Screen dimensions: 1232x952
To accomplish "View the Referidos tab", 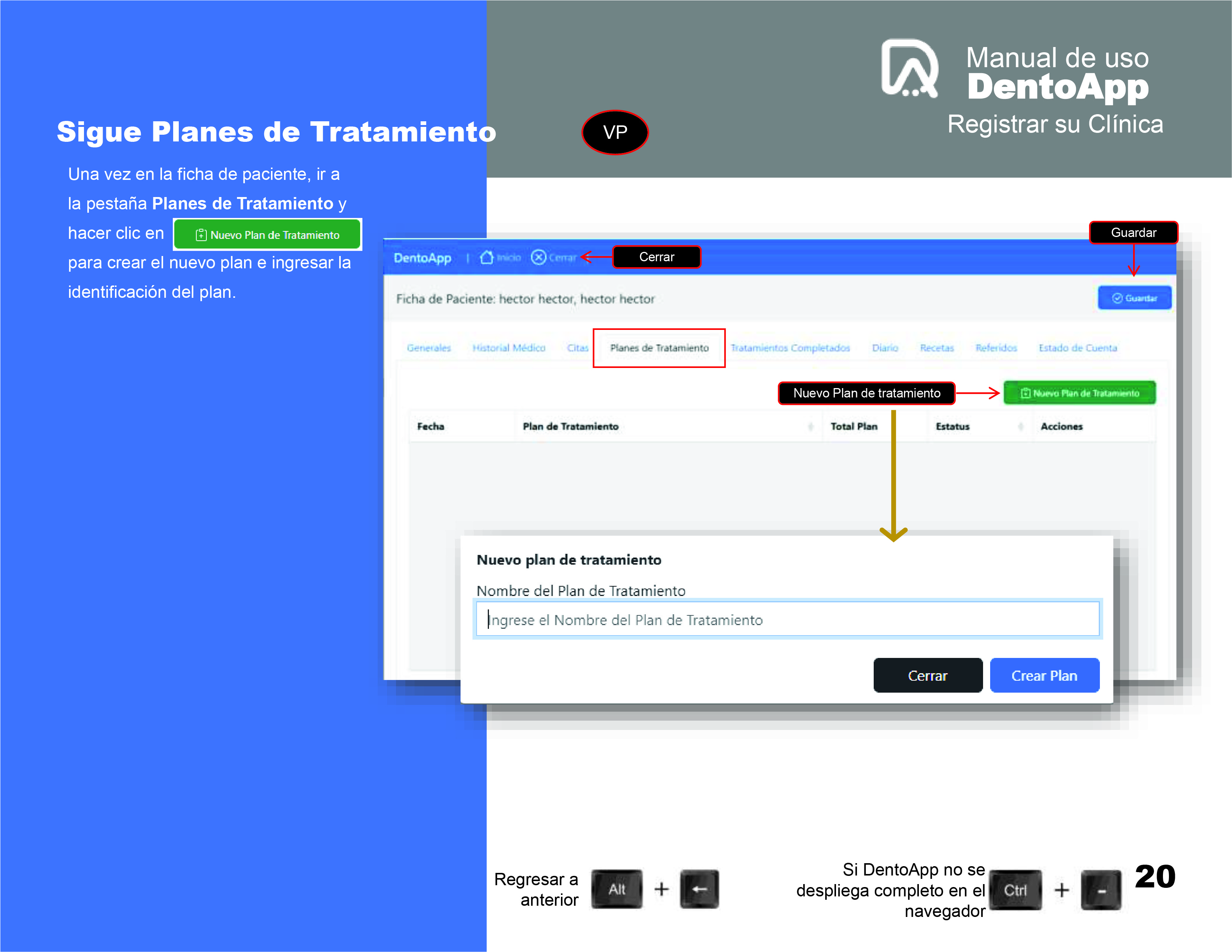I will (x=996, y=348).
